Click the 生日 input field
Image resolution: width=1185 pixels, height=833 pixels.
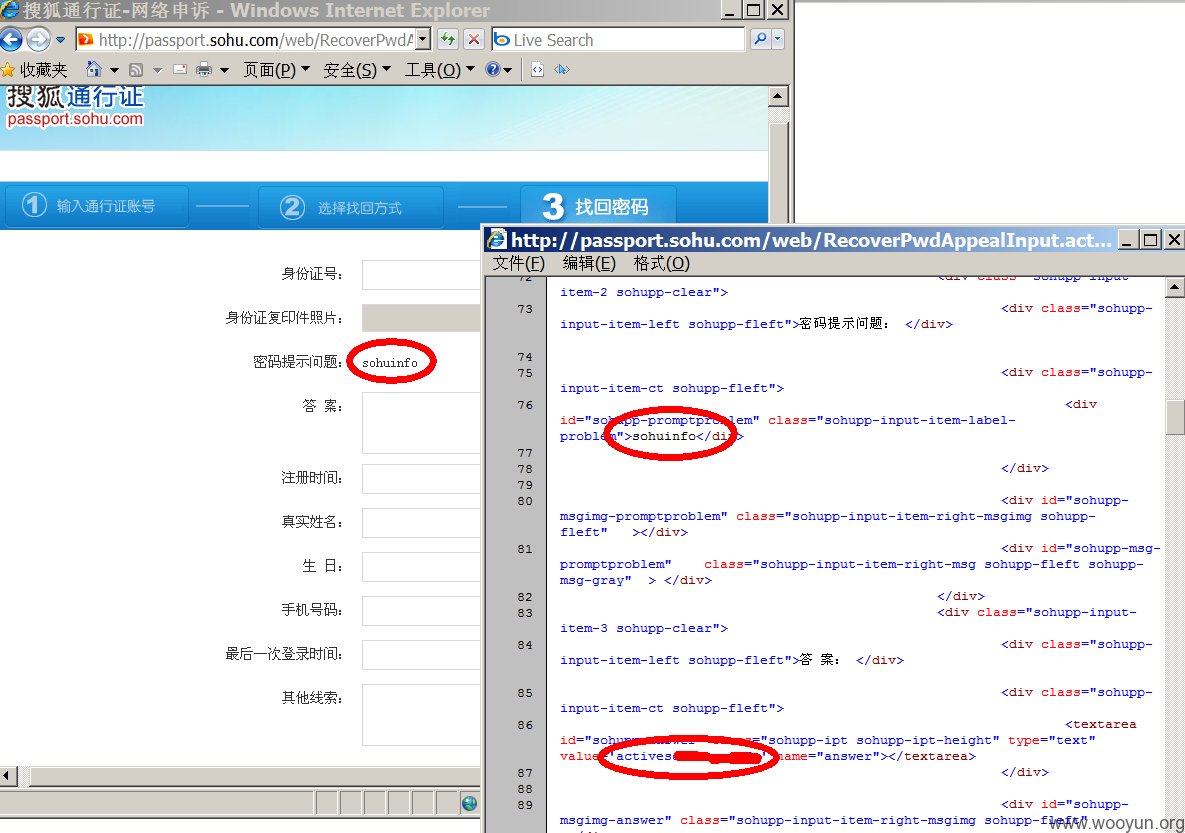421,566
